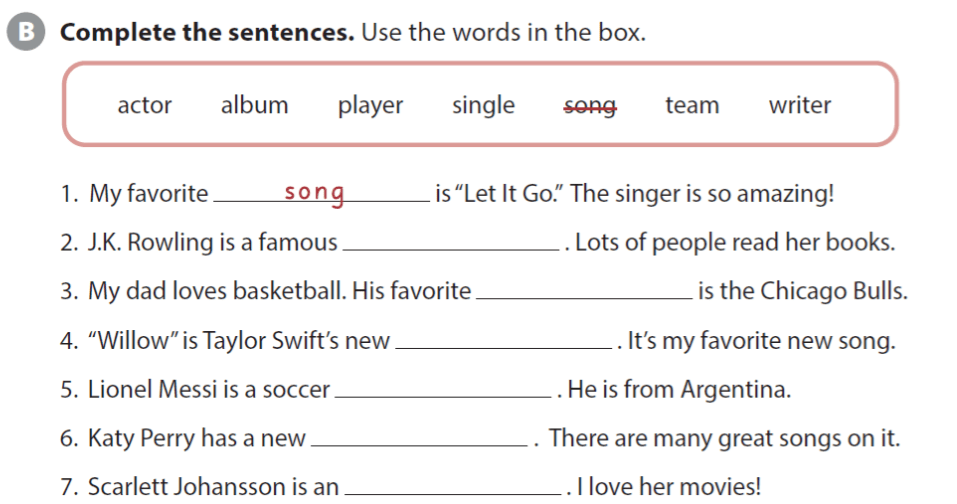Pick the word "player" from the word box
Viewport: 957px width, 504px height.
pos(370,105)
